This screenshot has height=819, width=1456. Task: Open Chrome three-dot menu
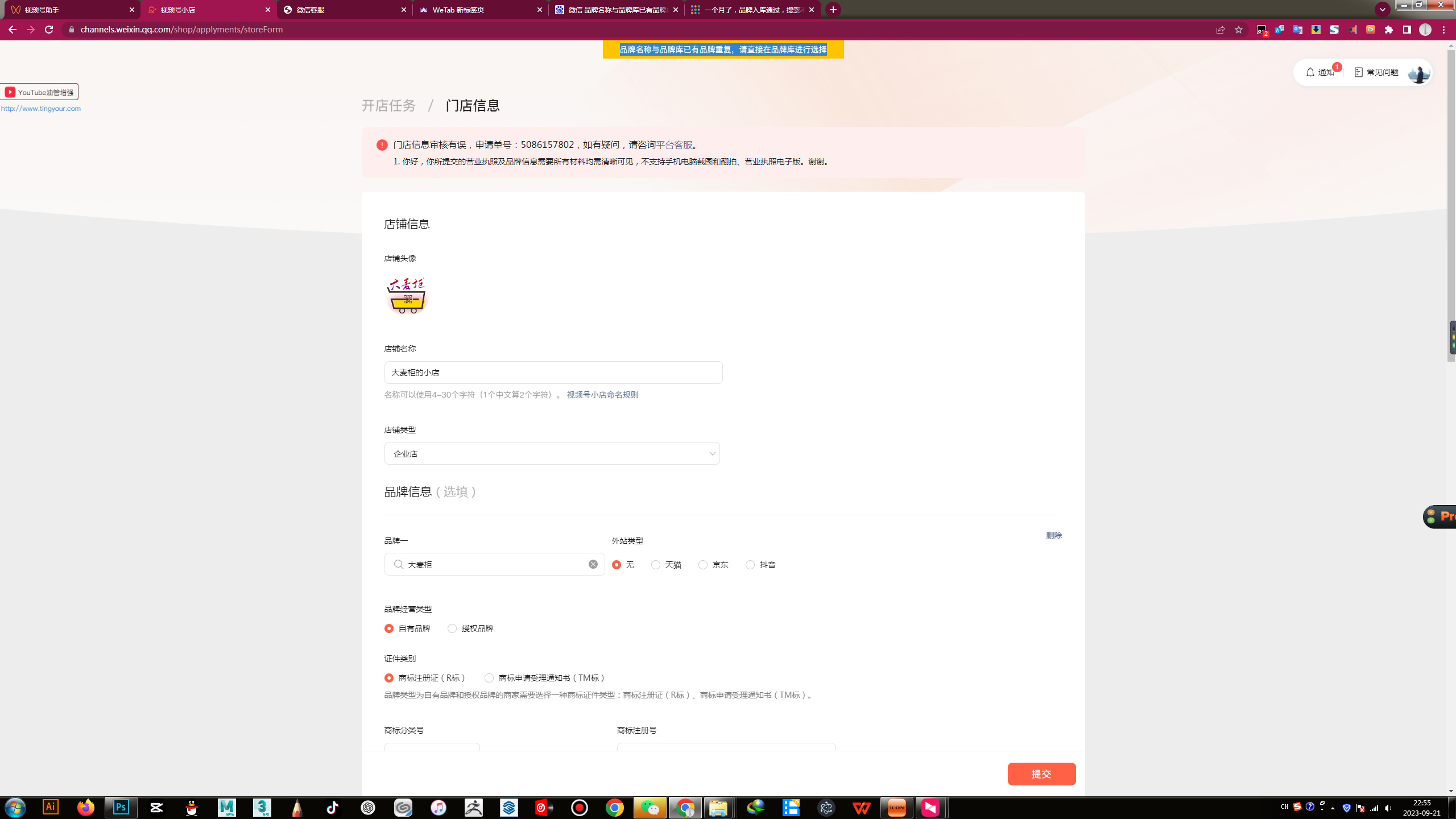pos(1444,30)
